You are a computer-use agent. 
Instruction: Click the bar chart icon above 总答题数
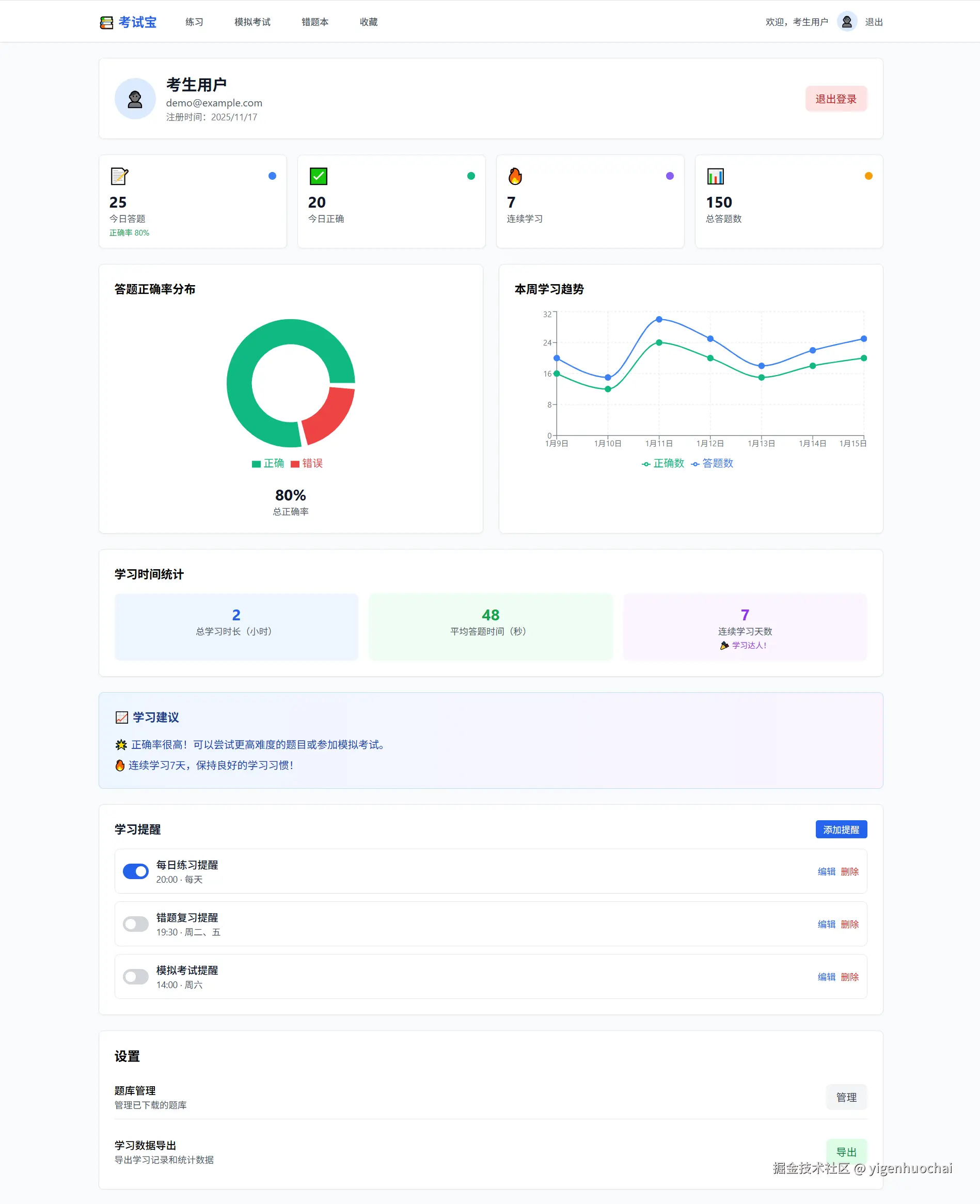pyautogui.click(x=715, y=176)
